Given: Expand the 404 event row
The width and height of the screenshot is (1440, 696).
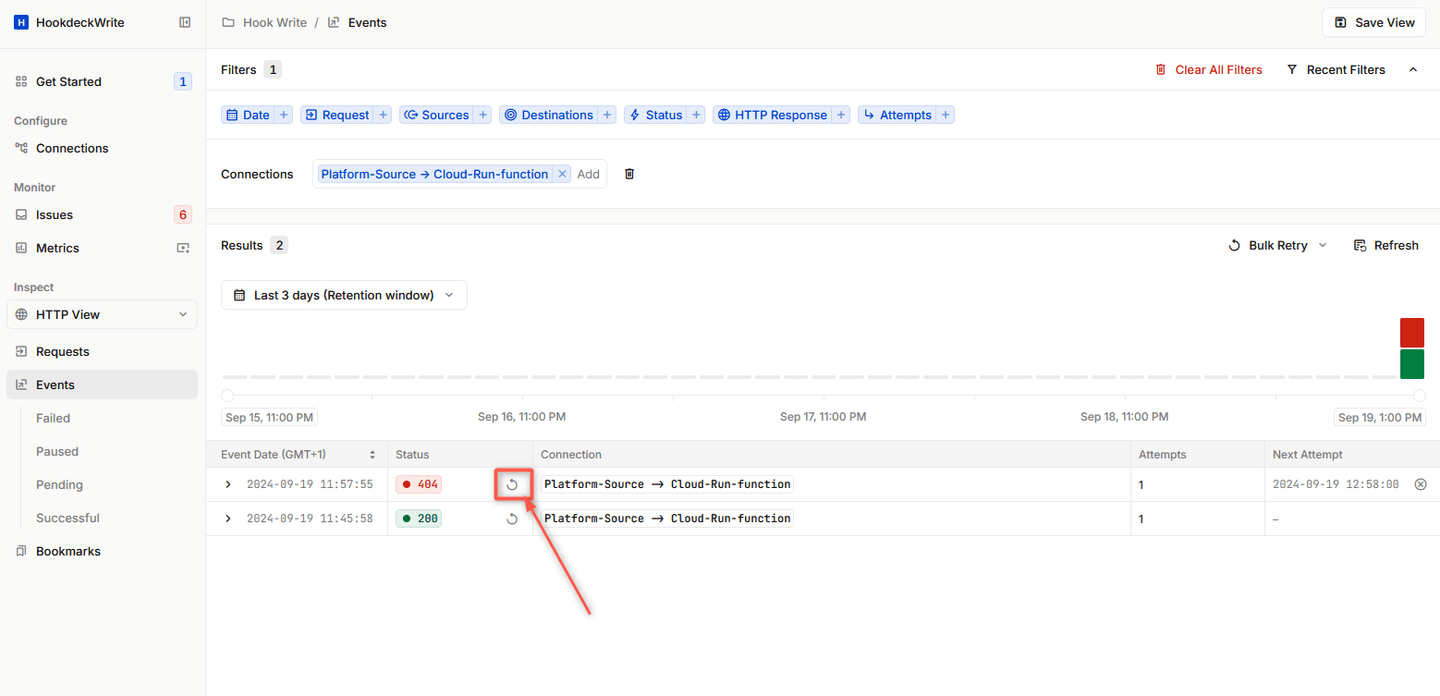Looking at the screenshot, I should pos(227,484).
